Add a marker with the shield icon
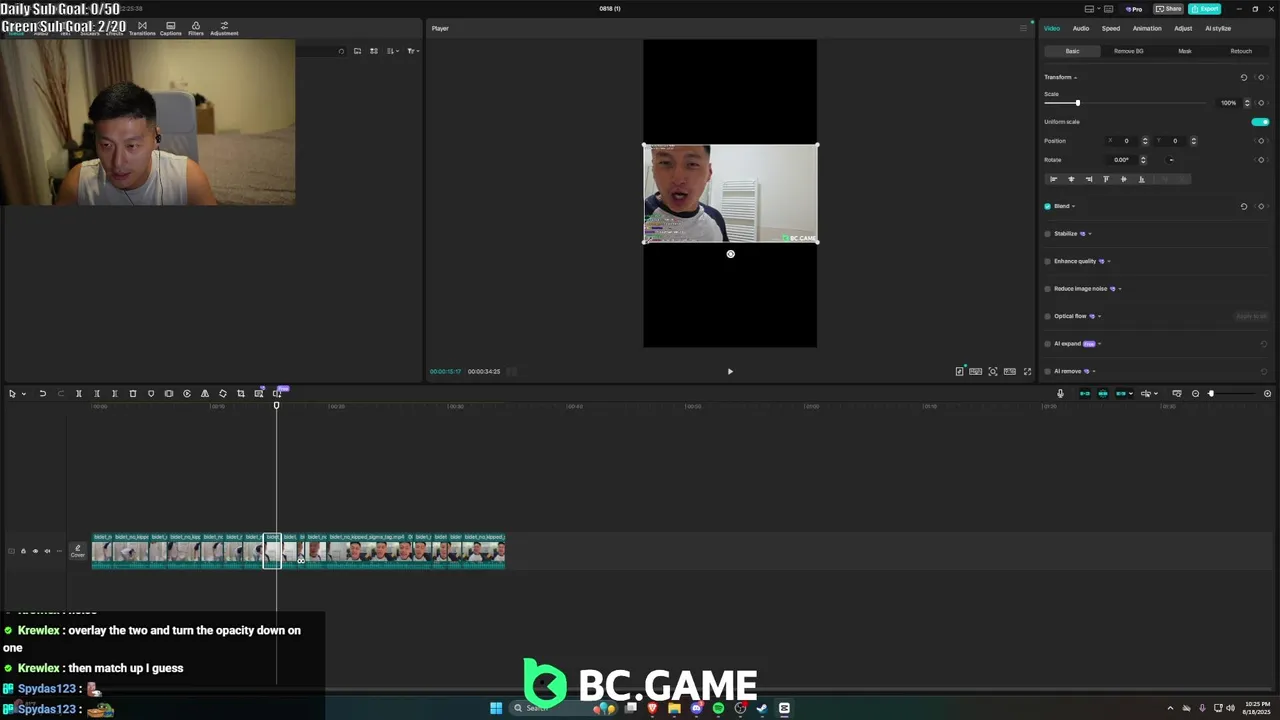Viewport: 1280px width, 720px height. click(x=151, y=394)
